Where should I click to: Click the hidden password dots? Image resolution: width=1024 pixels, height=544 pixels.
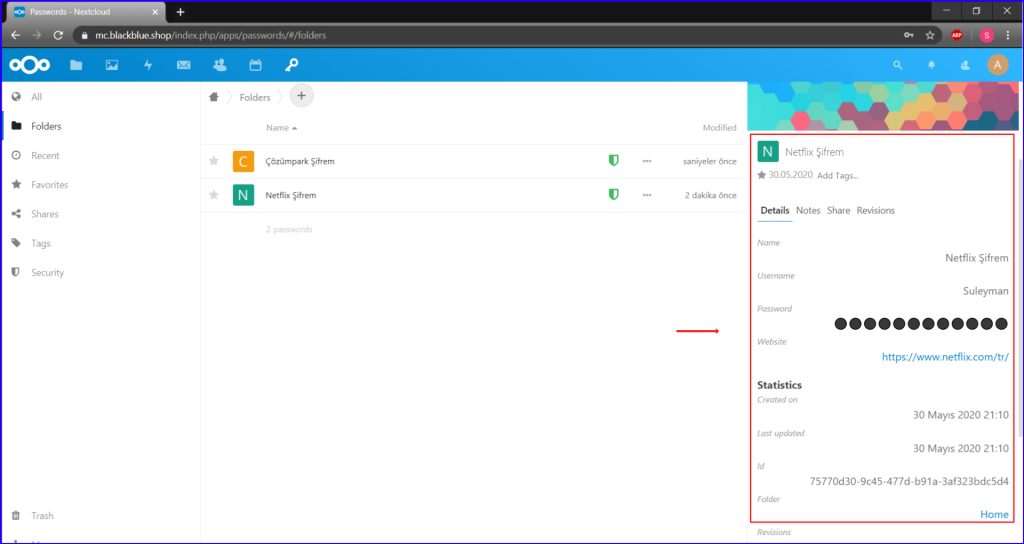coord(921,323)
